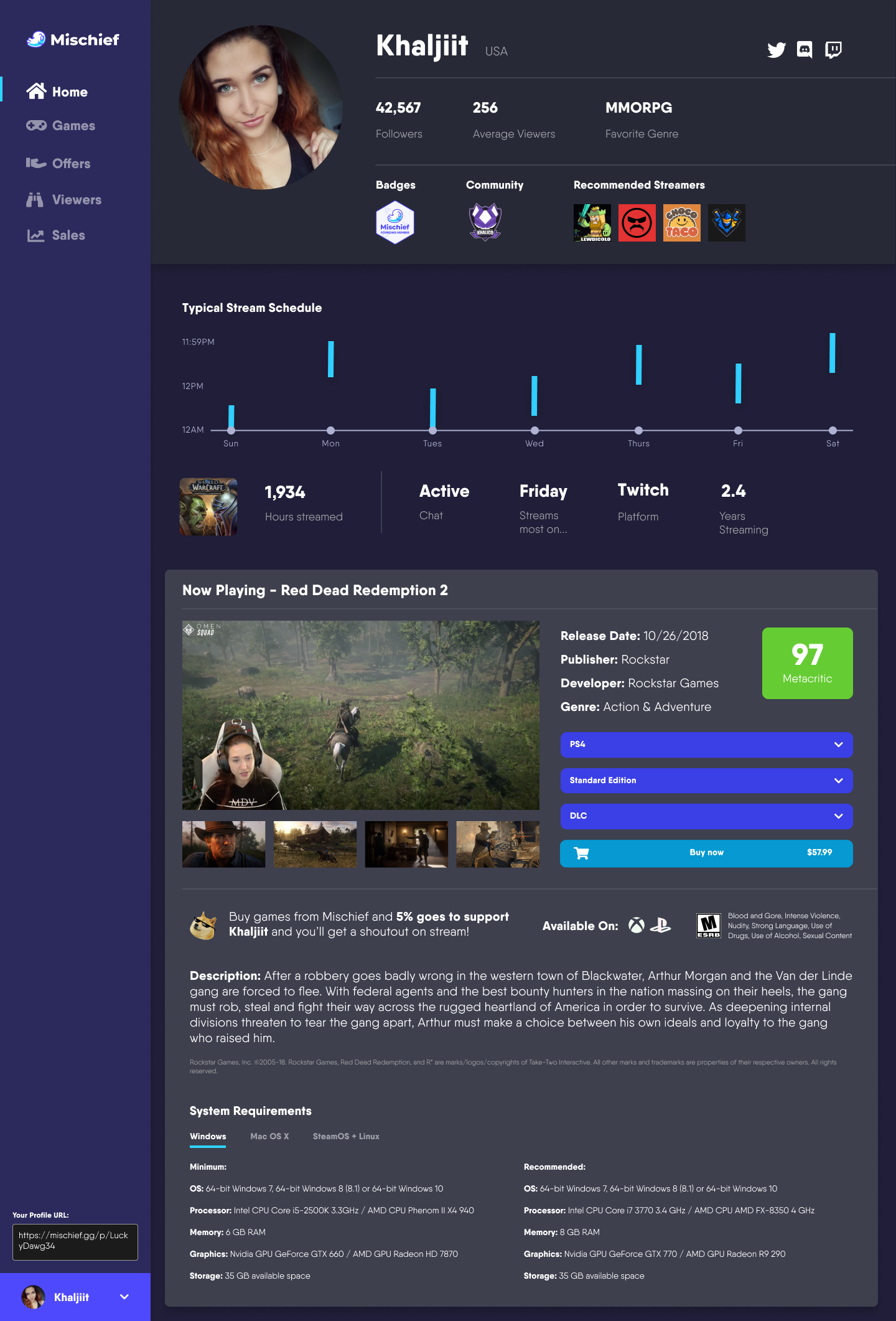Screen dimensions: 896x1321
Task: Open Choco Taco recommended streamer avatar
Action: coord(682,223)
